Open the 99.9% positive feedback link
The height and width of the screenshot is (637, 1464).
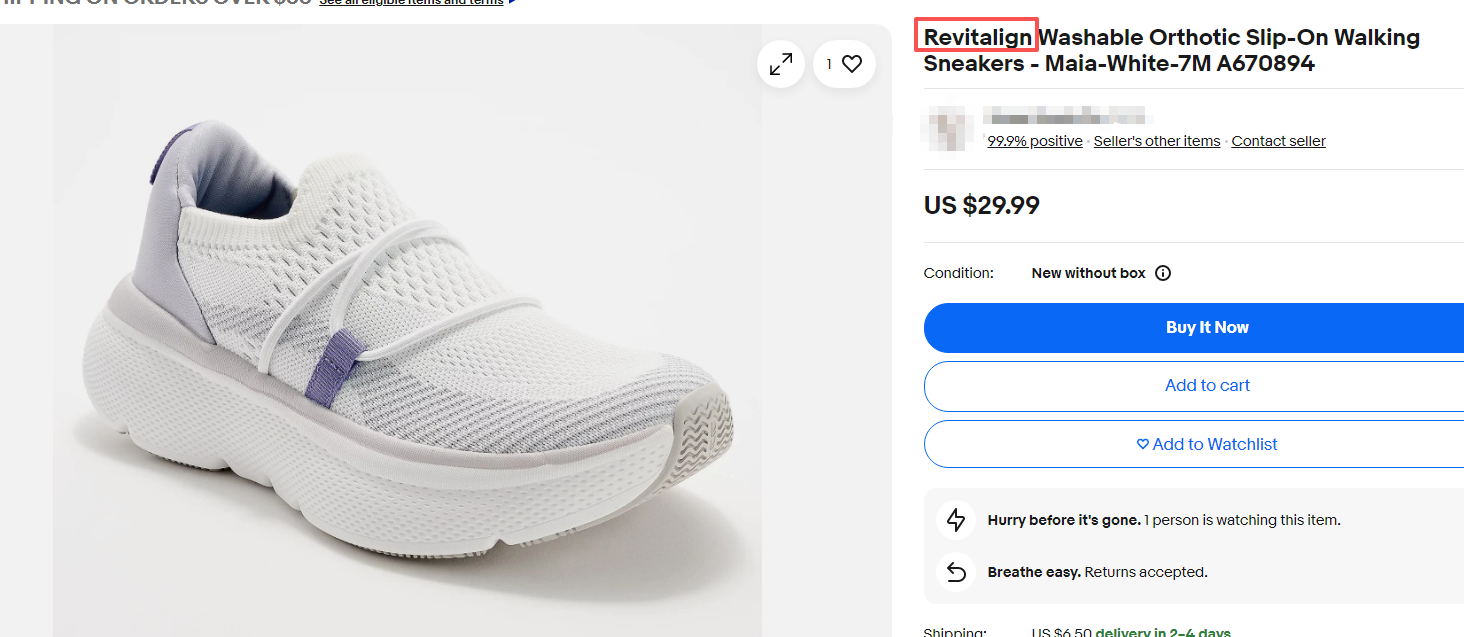click(x=1034, y=141)
